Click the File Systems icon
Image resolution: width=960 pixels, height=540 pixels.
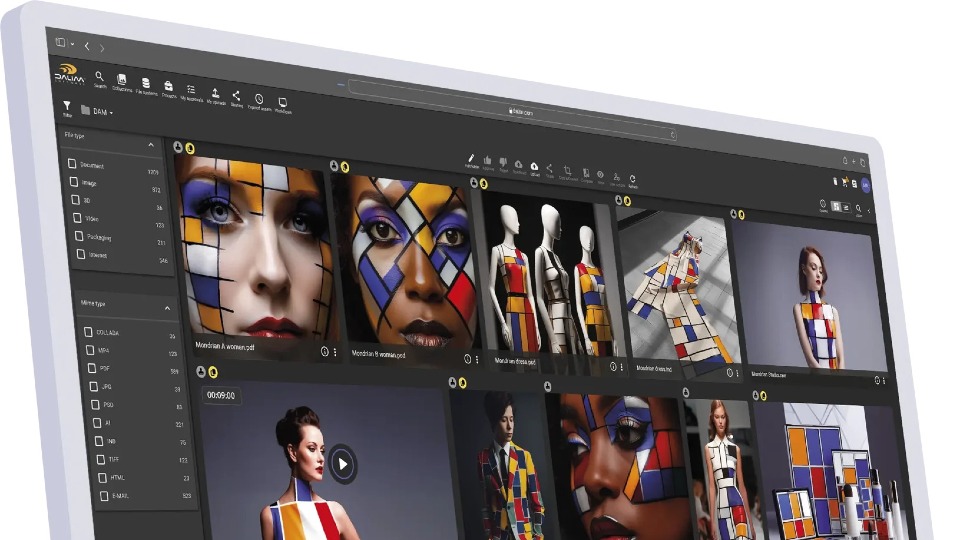click(146, 85)
